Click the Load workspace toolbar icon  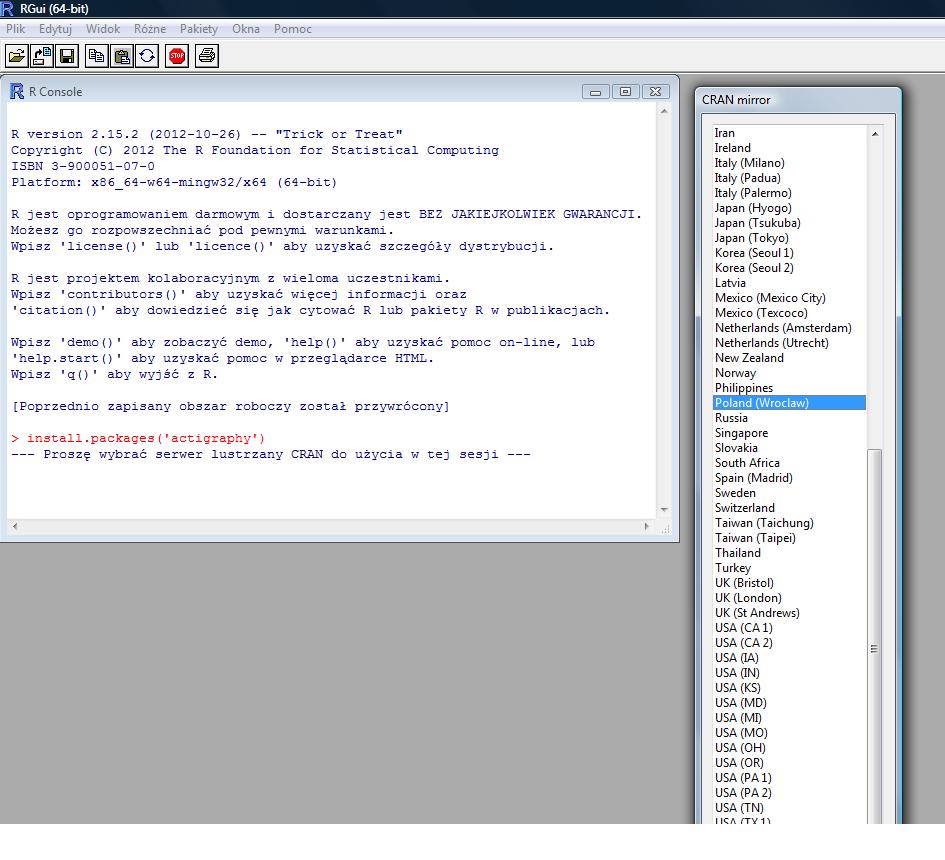[42, 56]
